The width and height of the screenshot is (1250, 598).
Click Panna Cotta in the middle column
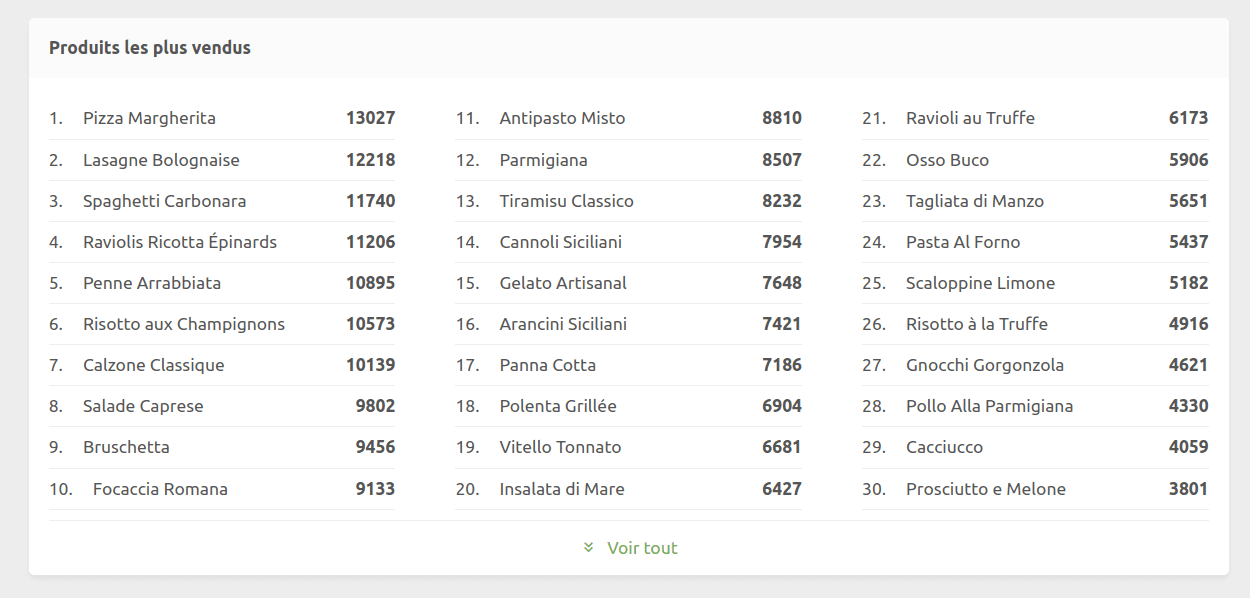(546, 365)
